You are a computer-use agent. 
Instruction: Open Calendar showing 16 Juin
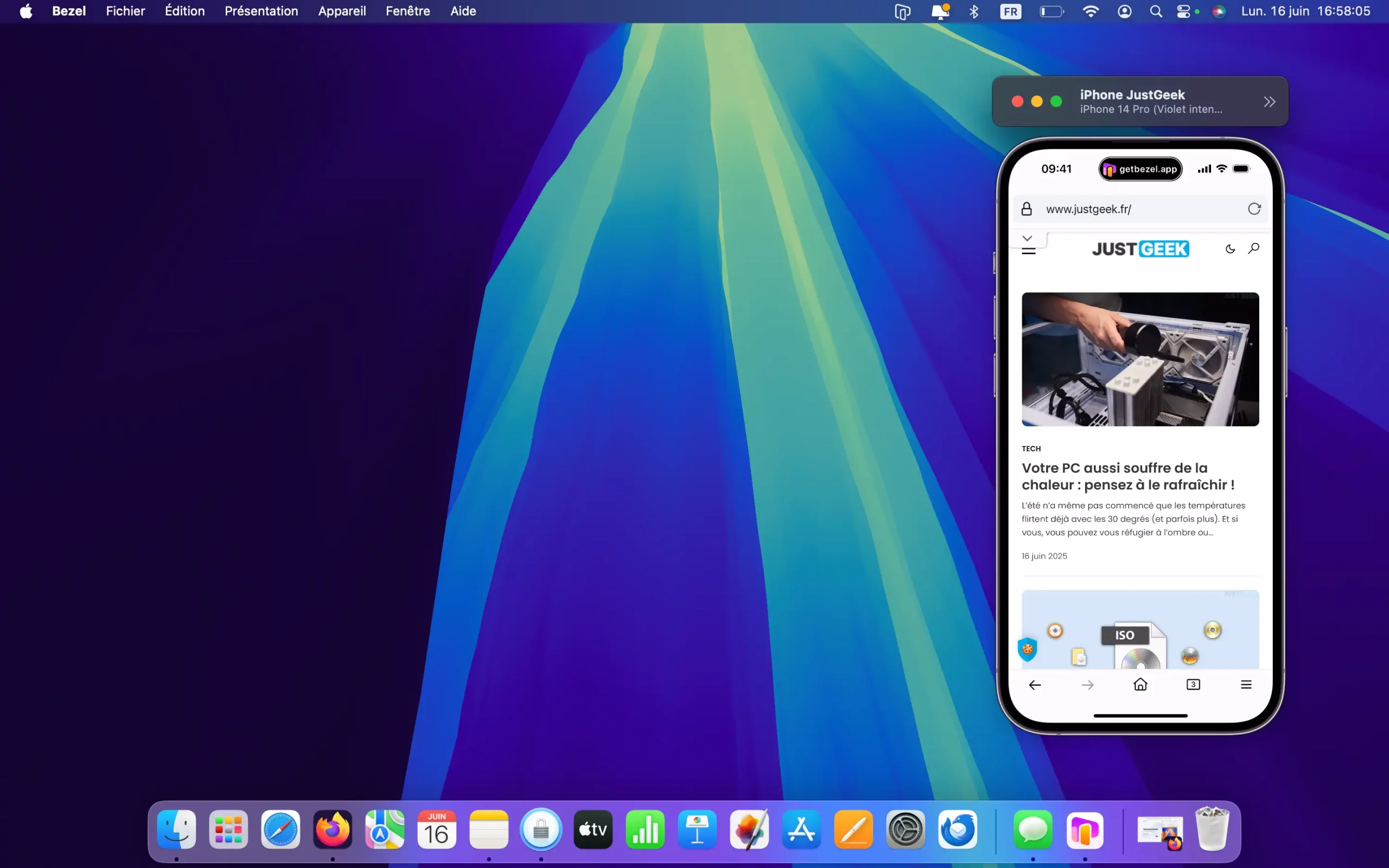(437, 829)
